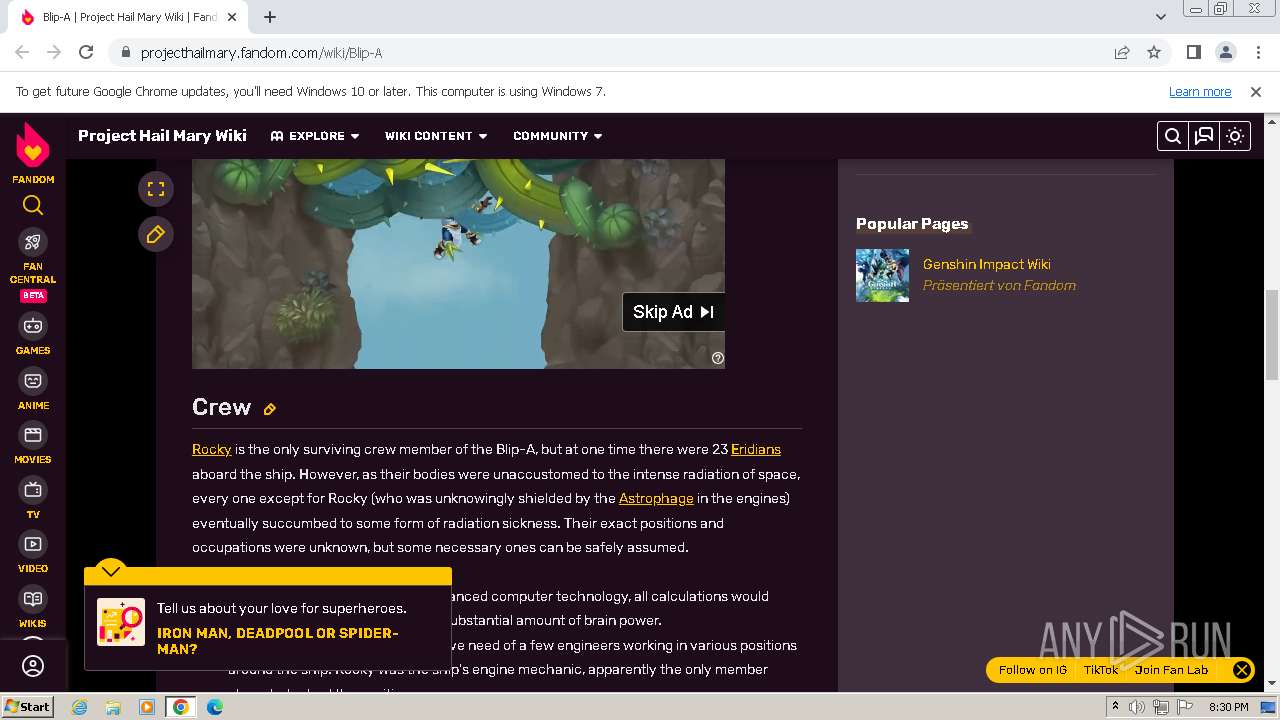Open the COMMUNITY dropdown menu

coord(558,136)
